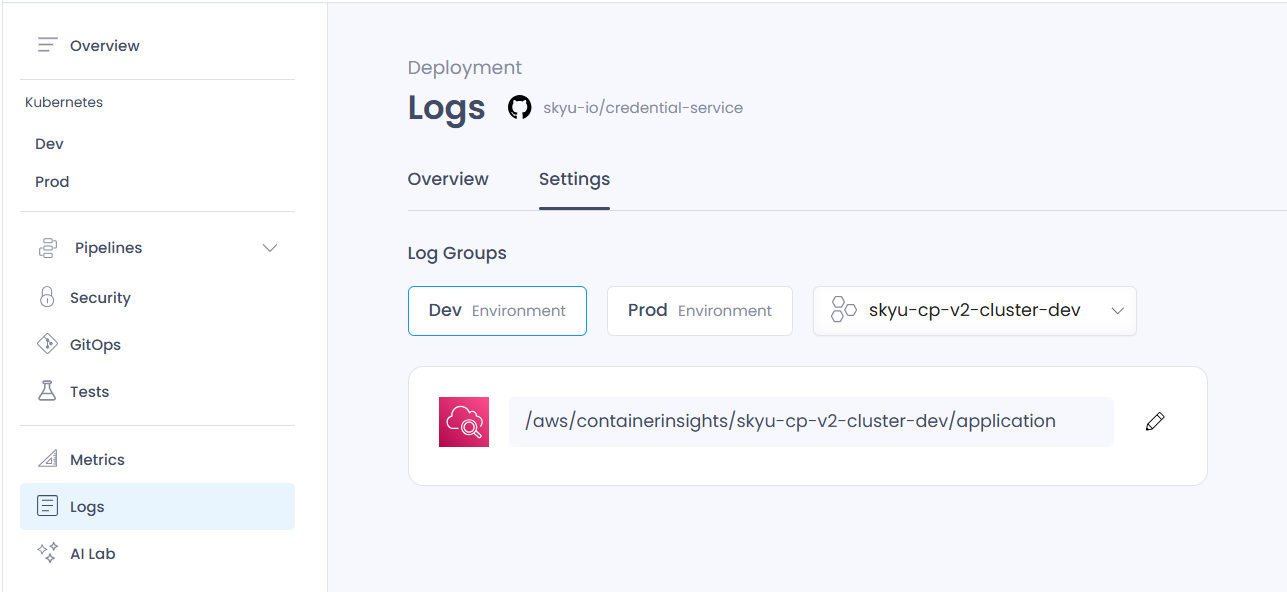Click the pencil edit icon for the log group
Viewport: 1287px width, 592px height.
tap(1155, 422)
